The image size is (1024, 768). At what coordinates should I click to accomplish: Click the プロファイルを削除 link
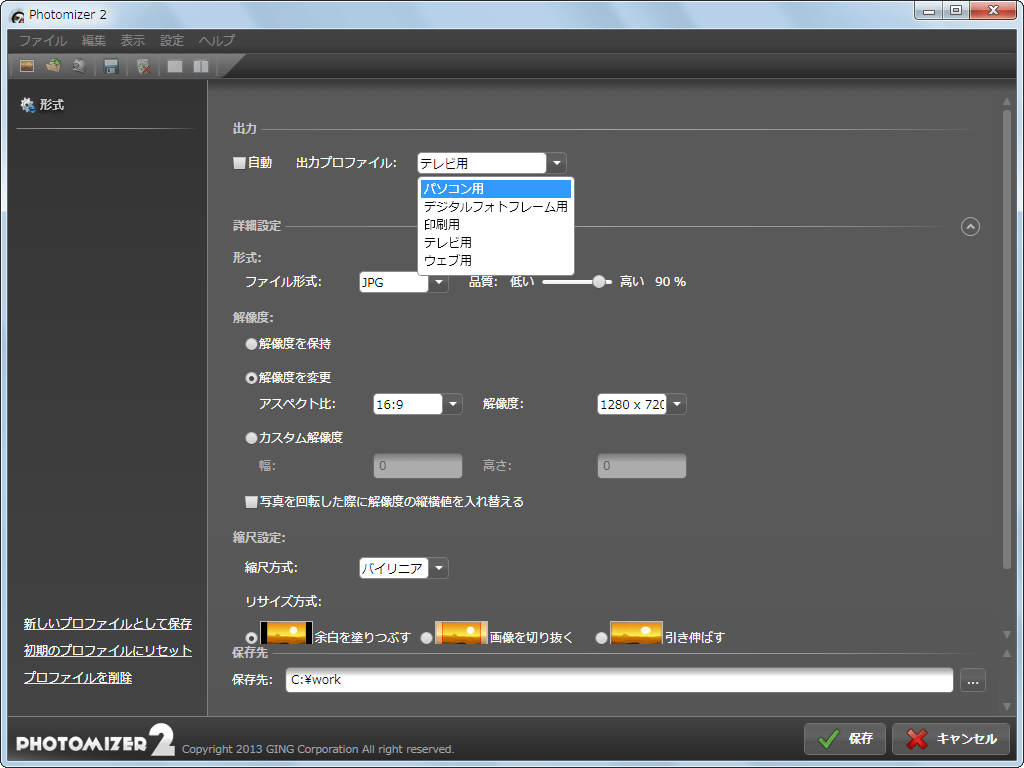pyautogui.click(x=78, y=677)
